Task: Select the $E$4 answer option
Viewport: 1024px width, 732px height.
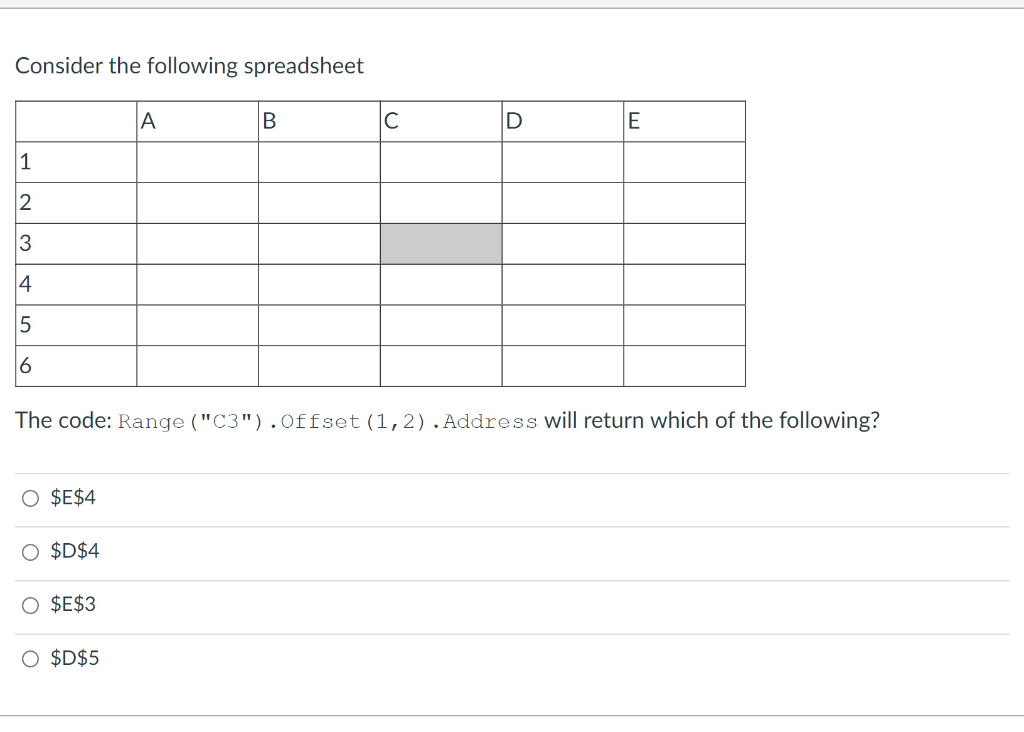Action: click(x=31, y=497)
